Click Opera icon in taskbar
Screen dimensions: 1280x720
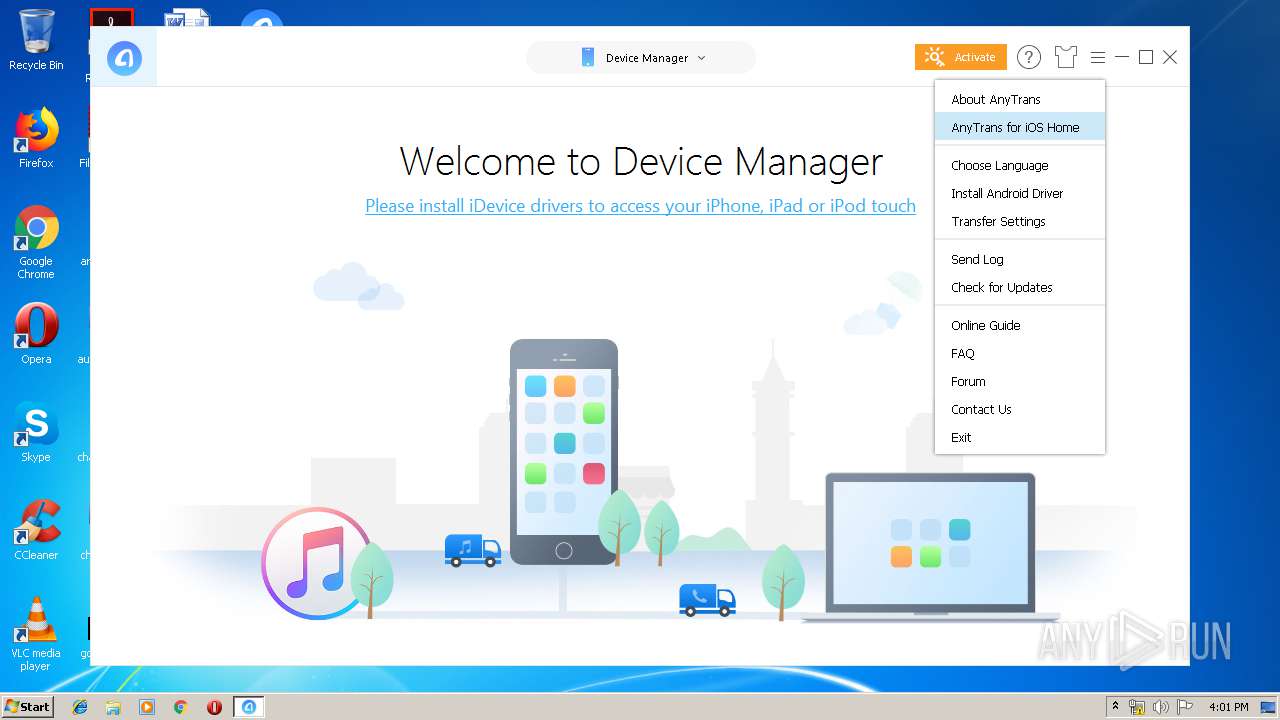click(214, 707)
